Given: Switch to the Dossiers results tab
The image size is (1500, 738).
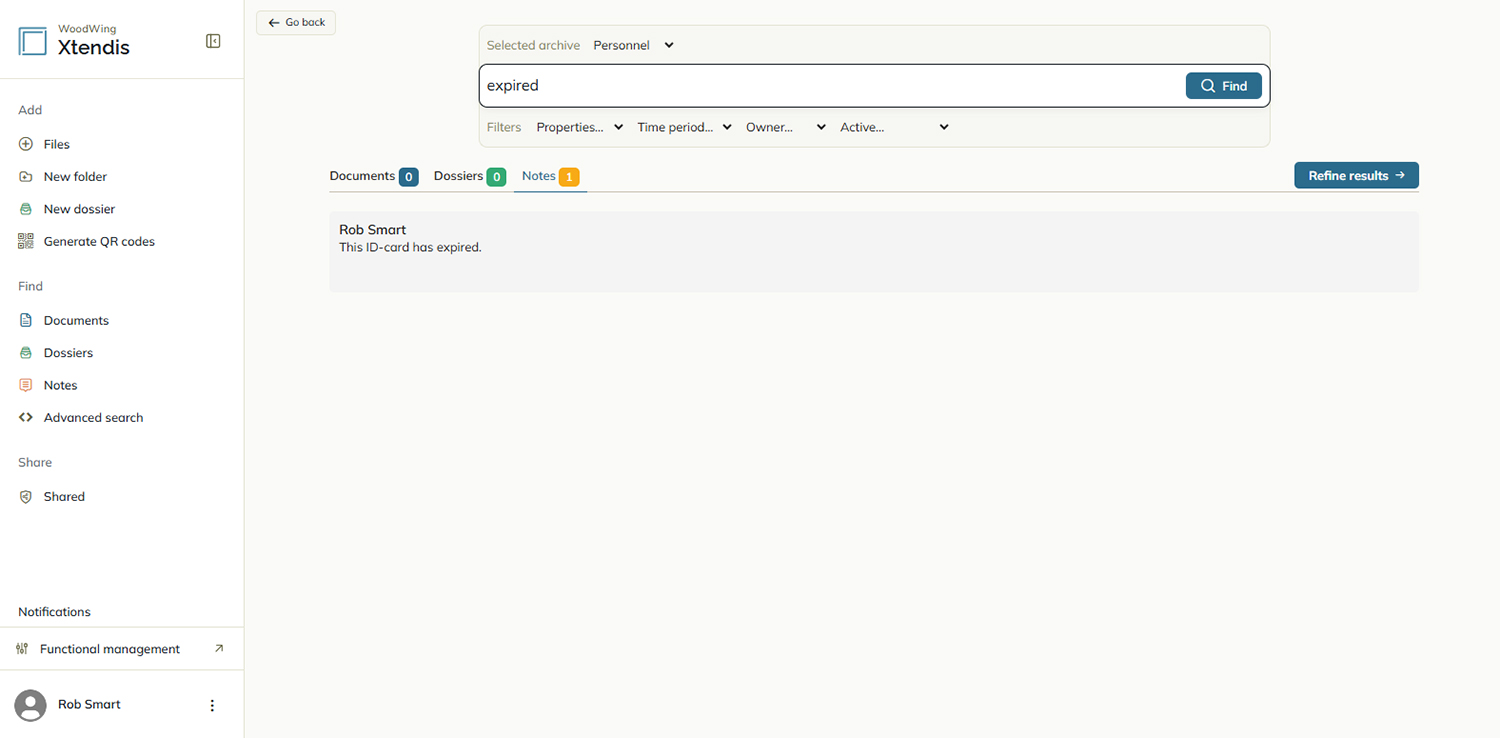Looking at the screenshot, I should 470,176.
